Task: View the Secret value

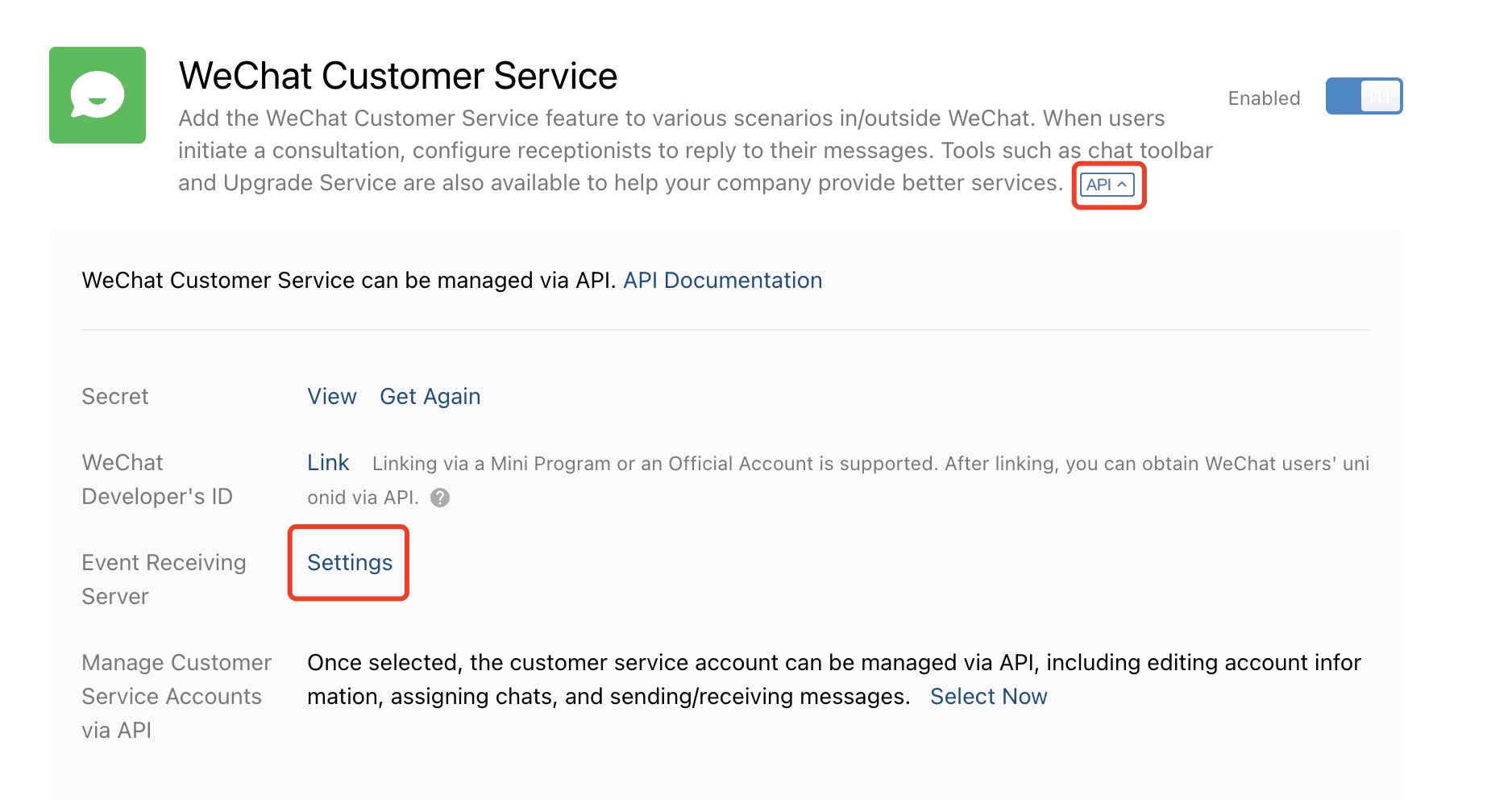Action: click(x=332, y=396)
